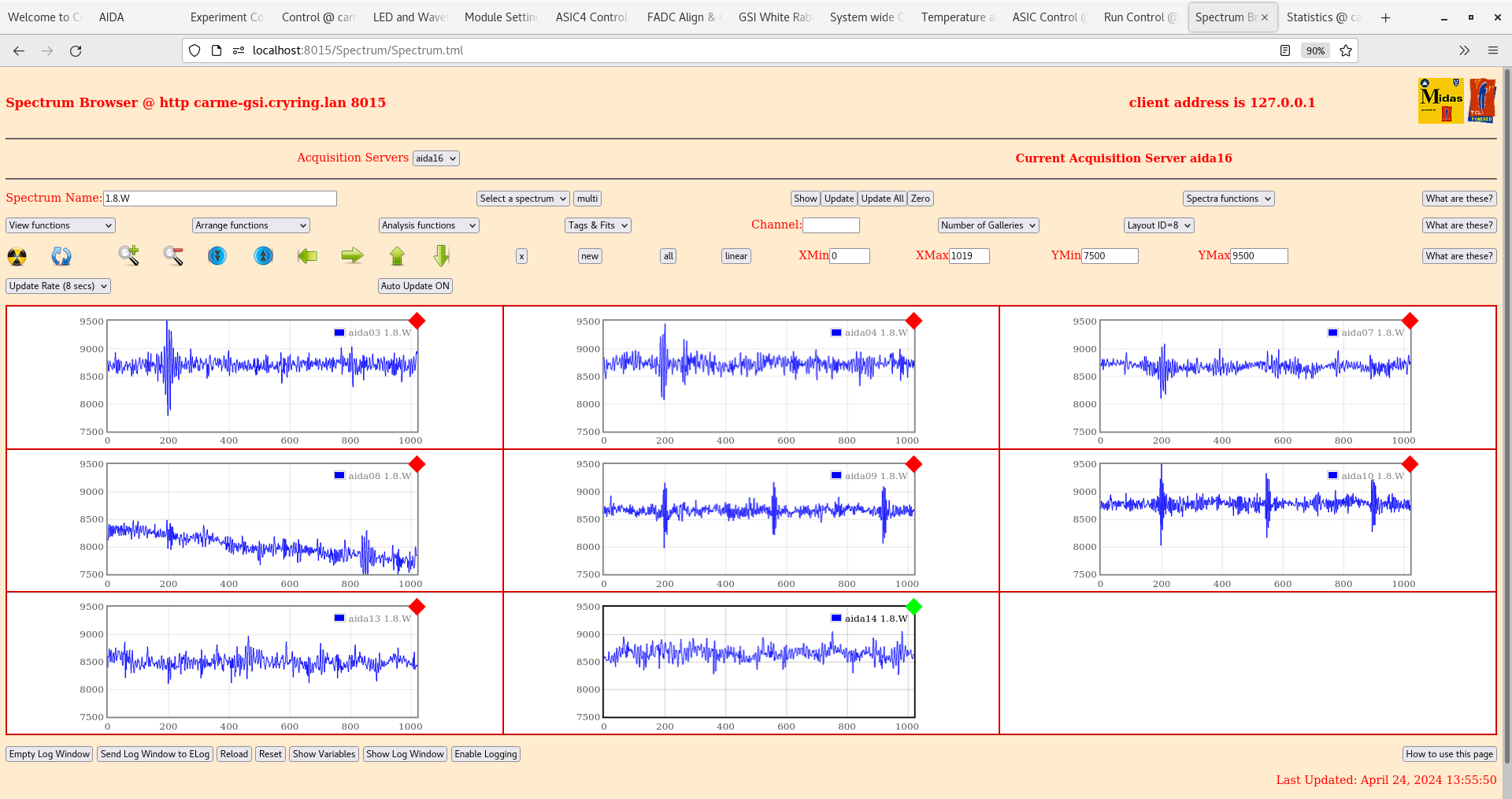The image size is (1512, 799).
Task: Click the Zero spectrum radioactive icon
Action: 16,256
